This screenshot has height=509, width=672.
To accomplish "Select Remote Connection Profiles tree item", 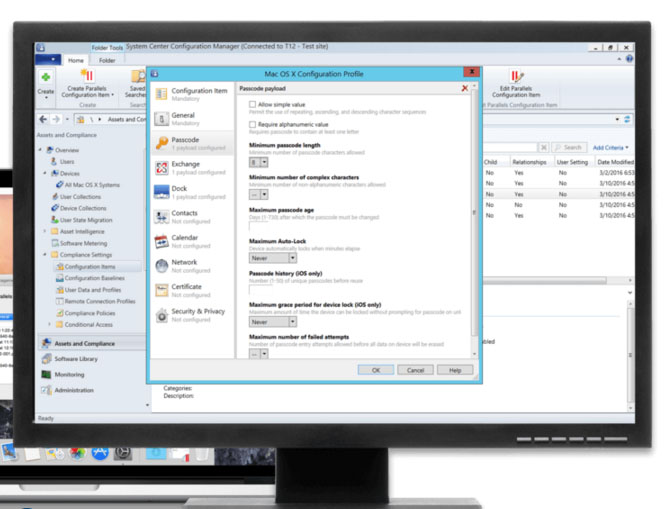I will [96, 301].
